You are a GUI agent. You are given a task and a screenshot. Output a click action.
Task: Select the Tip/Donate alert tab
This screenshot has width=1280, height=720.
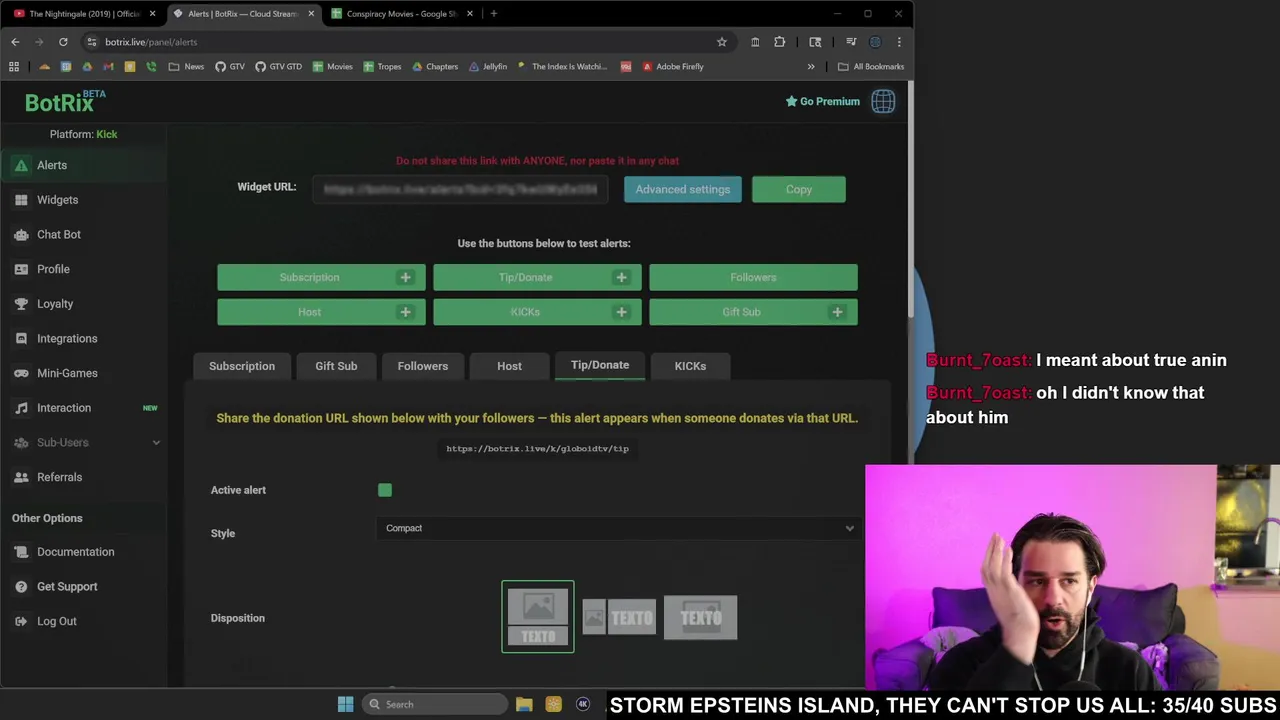tap(600, 365)
